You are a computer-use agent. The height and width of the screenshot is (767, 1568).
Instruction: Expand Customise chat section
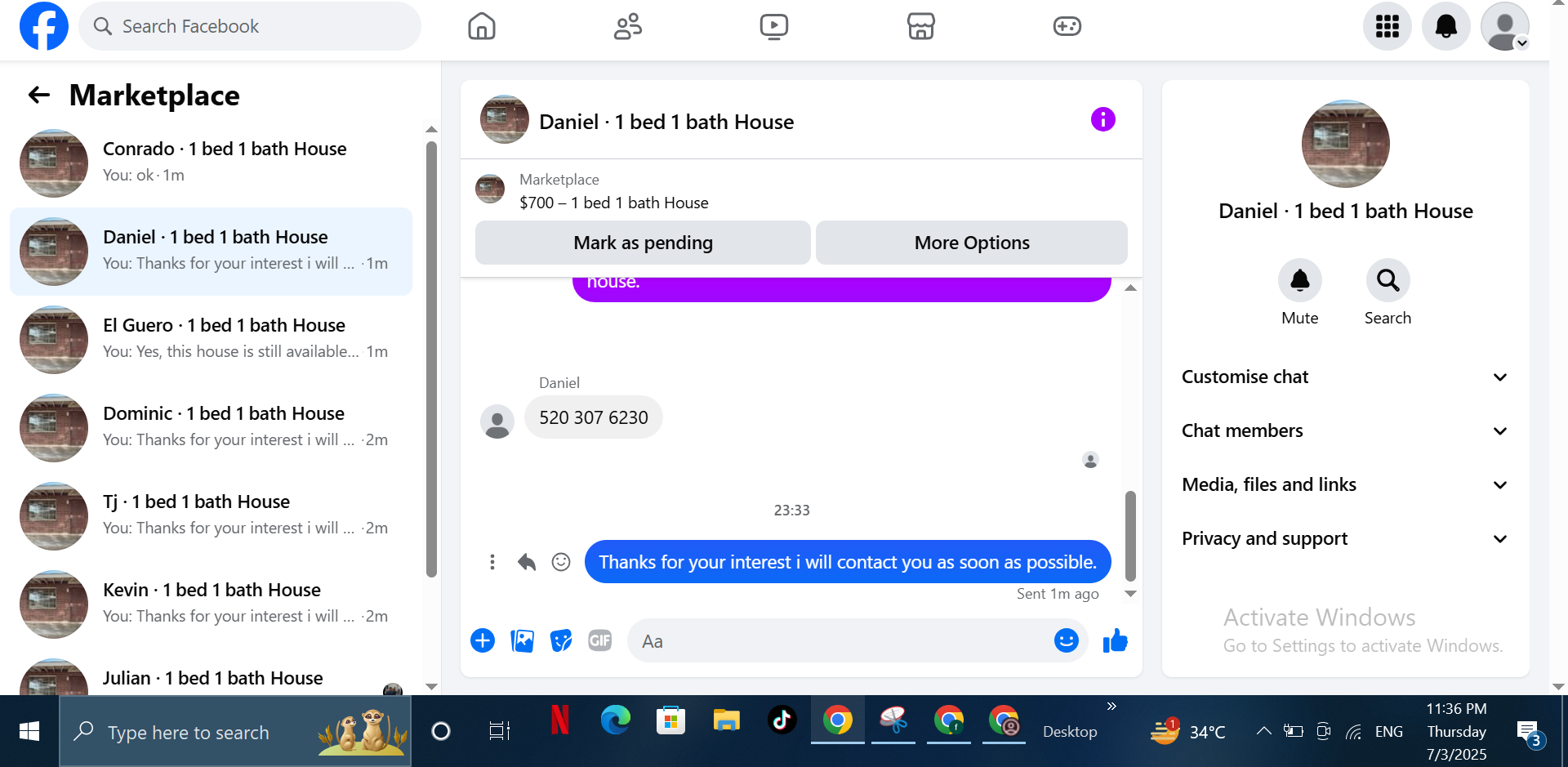[x=1344, y=377]
